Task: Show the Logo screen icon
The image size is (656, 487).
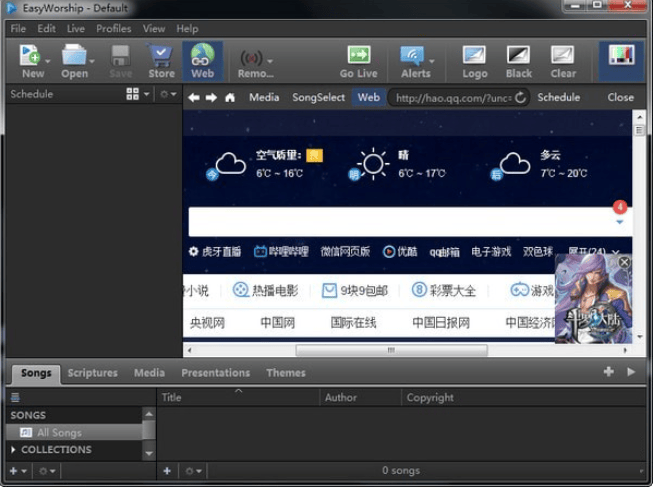Action: [475, 56]
